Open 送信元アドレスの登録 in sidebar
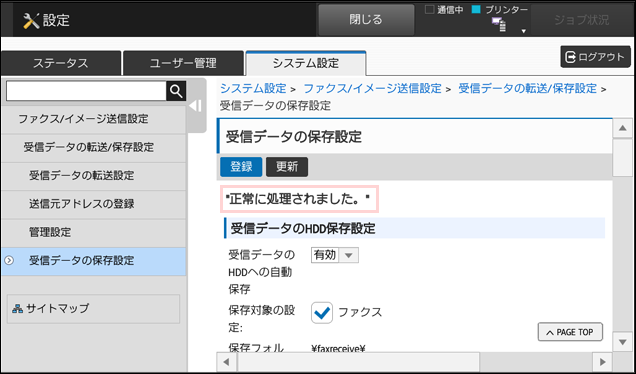 [94, 204]
